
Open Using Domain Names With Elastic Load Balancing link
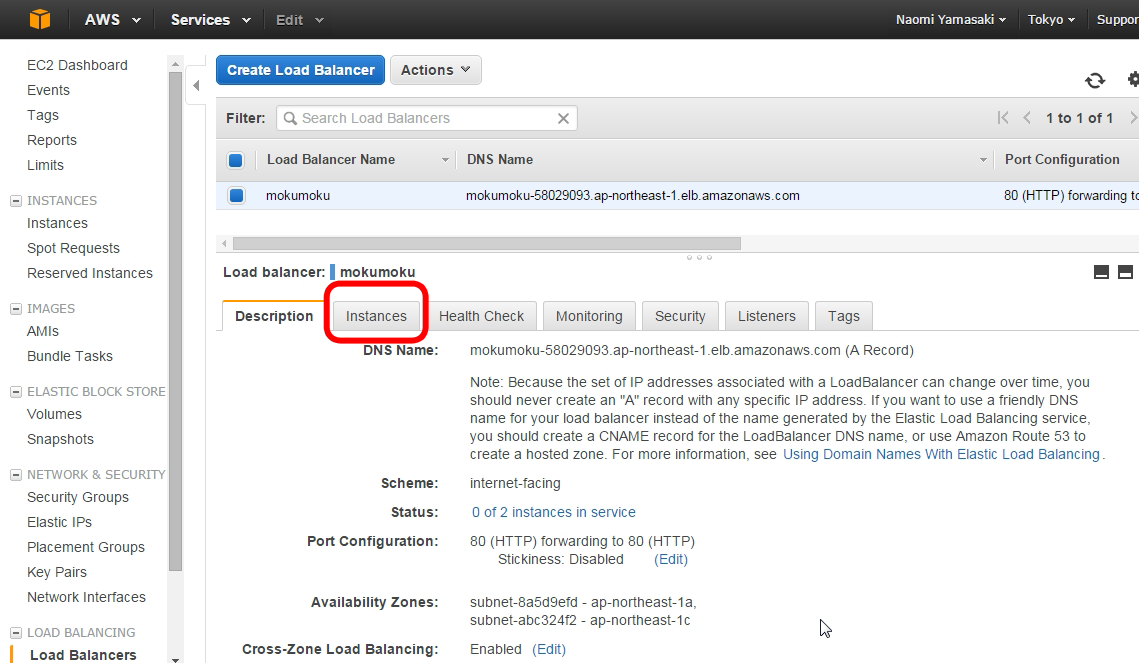click(x=941, y=454)
